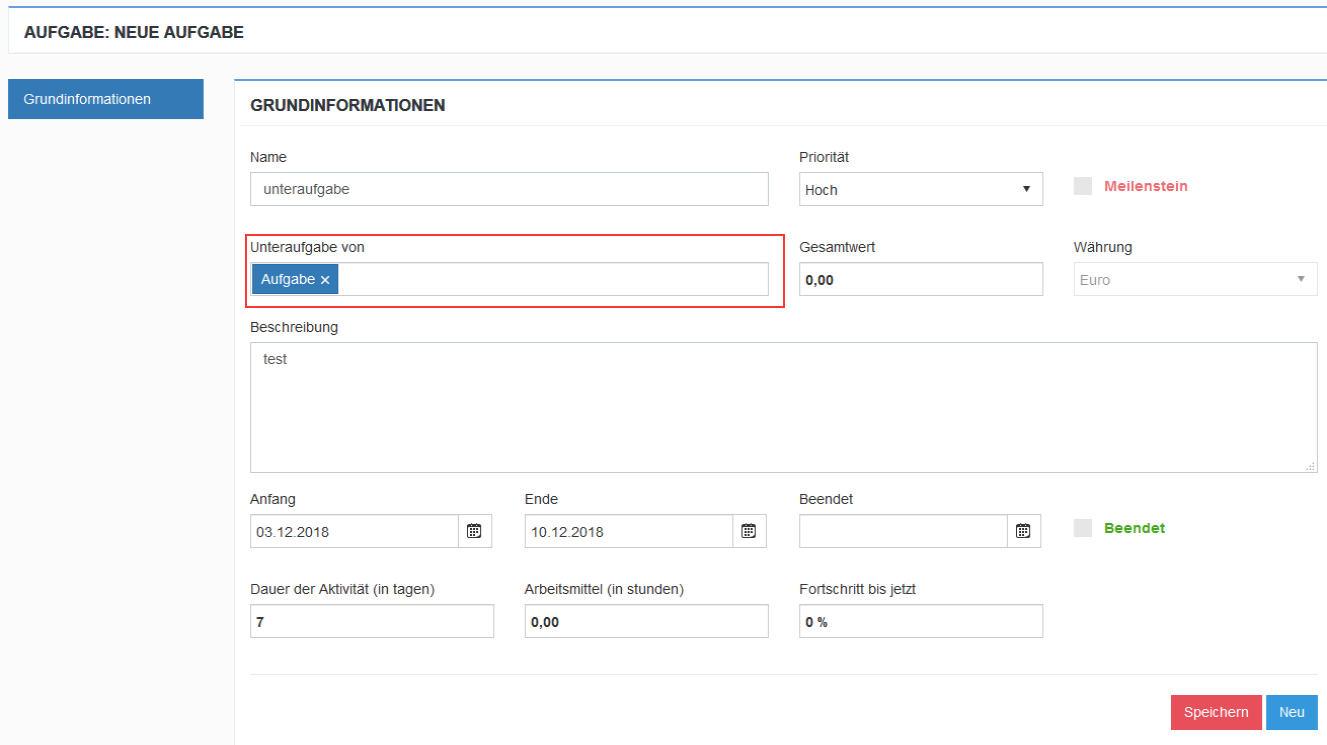1327x745 pixels.
Task: Click the Aufgabe tag chip
Action: tap(295, 280)
